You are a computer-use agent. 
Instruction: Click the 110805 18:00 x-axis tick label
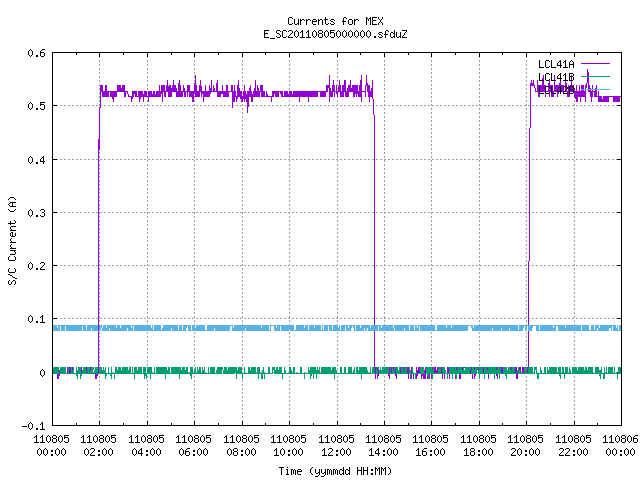[x=478, y=445]
